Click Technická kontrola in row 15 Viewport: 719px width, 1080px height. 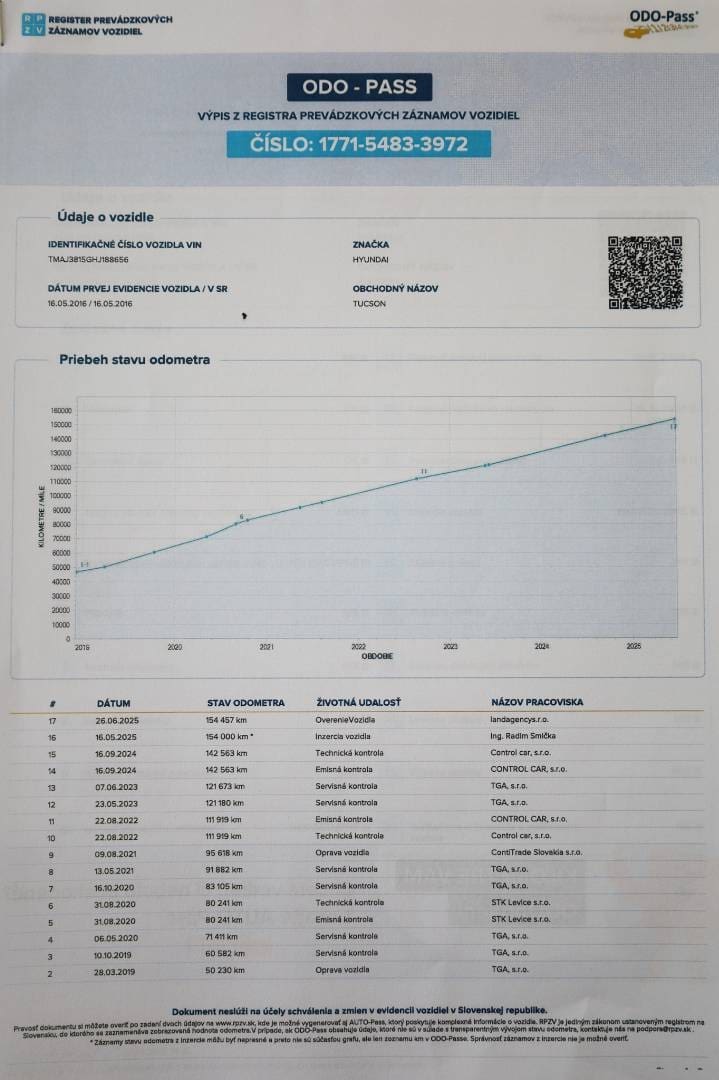(349, 753)
